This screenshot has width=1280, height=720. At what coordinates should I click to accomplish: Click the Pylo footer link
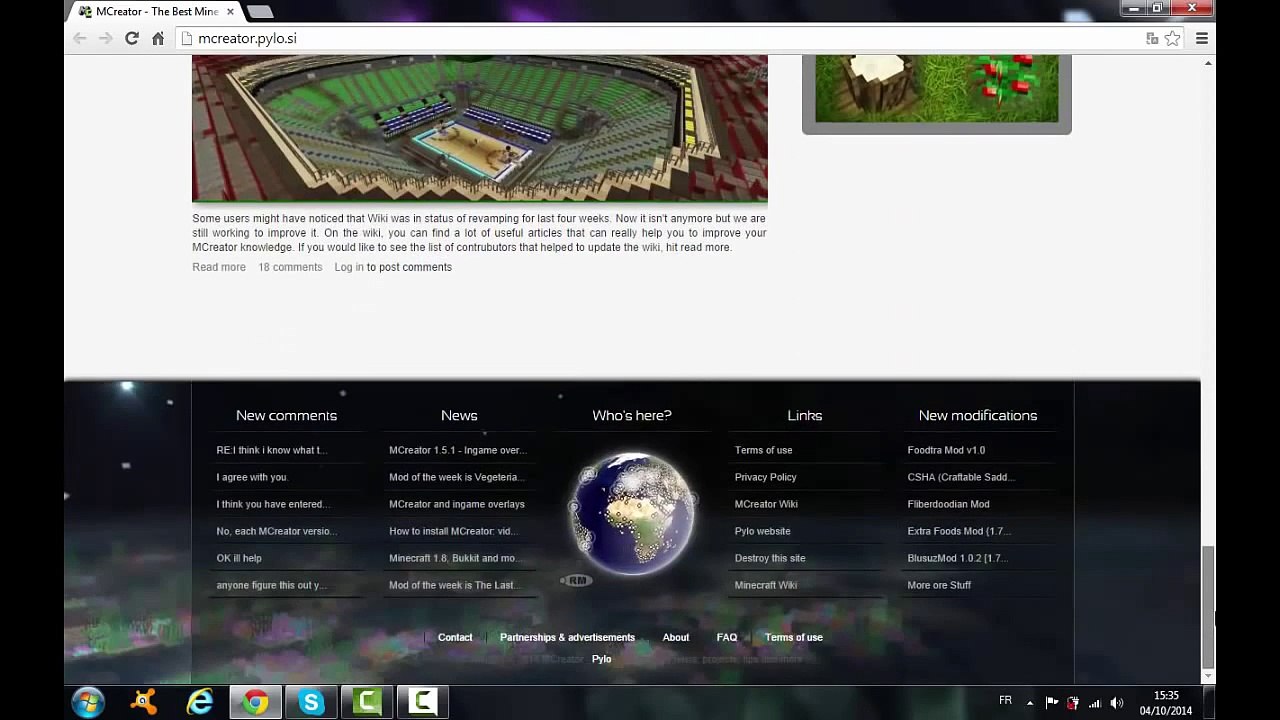601,659
